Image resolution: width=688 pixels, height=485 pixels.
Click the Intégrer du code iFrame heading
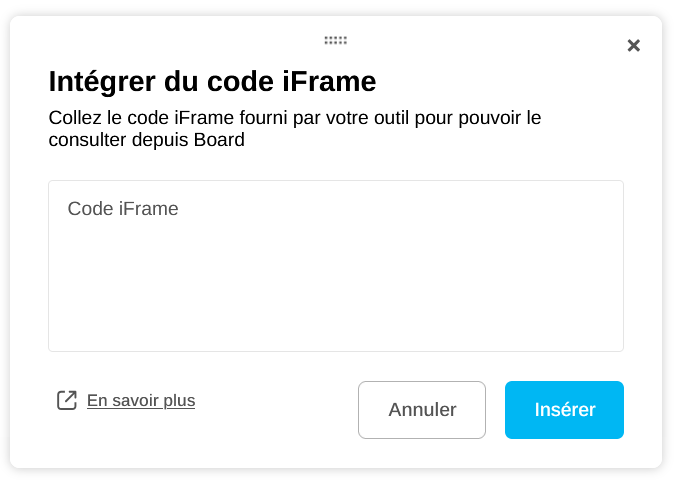coord(212,81)
